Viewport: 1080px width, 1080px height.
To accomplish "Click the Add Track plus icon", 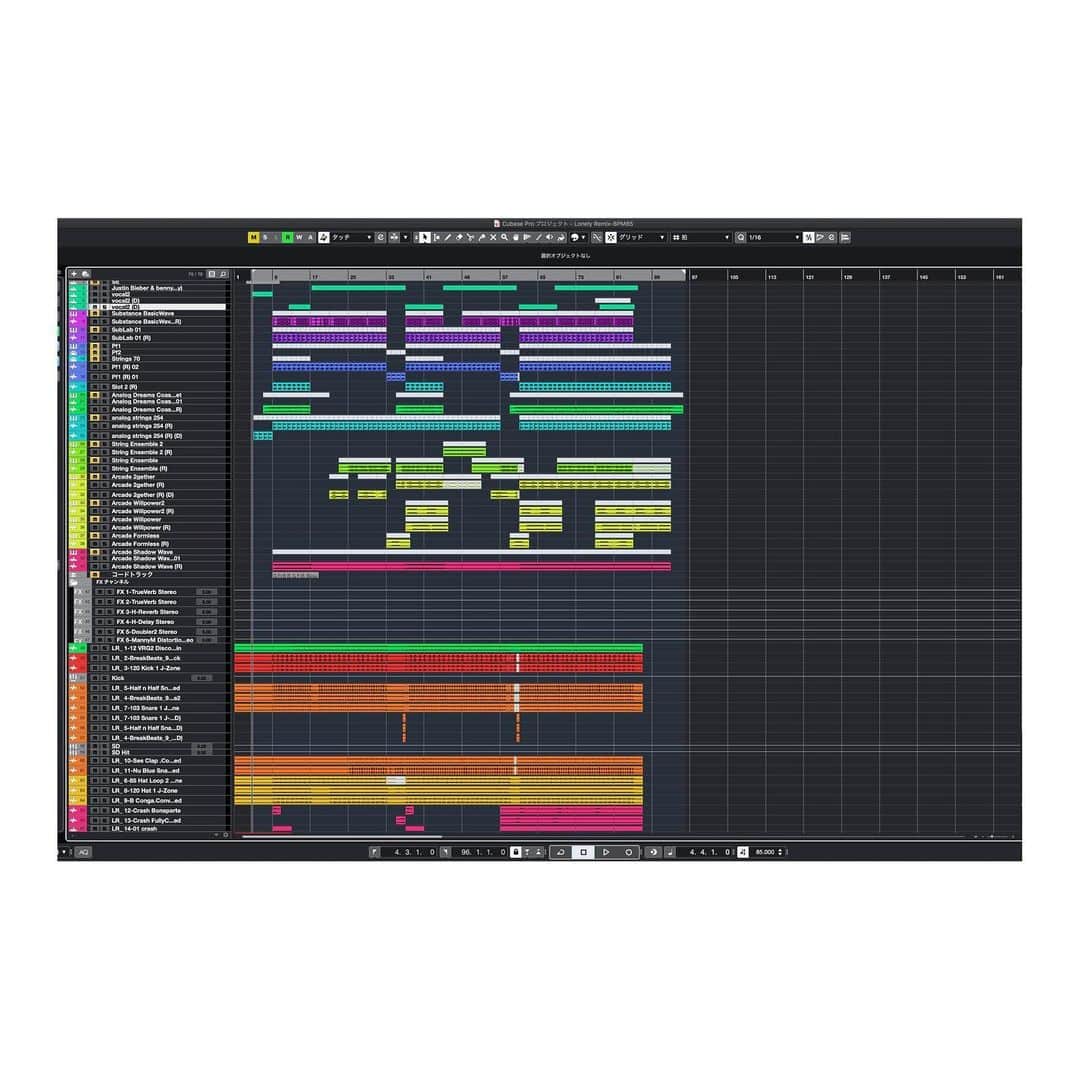I will click(74, 273).
